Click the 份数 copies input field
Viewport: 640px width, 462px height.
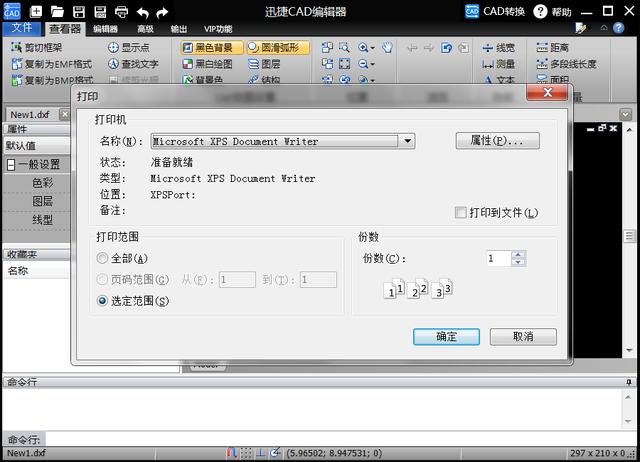tap(498, 258)
